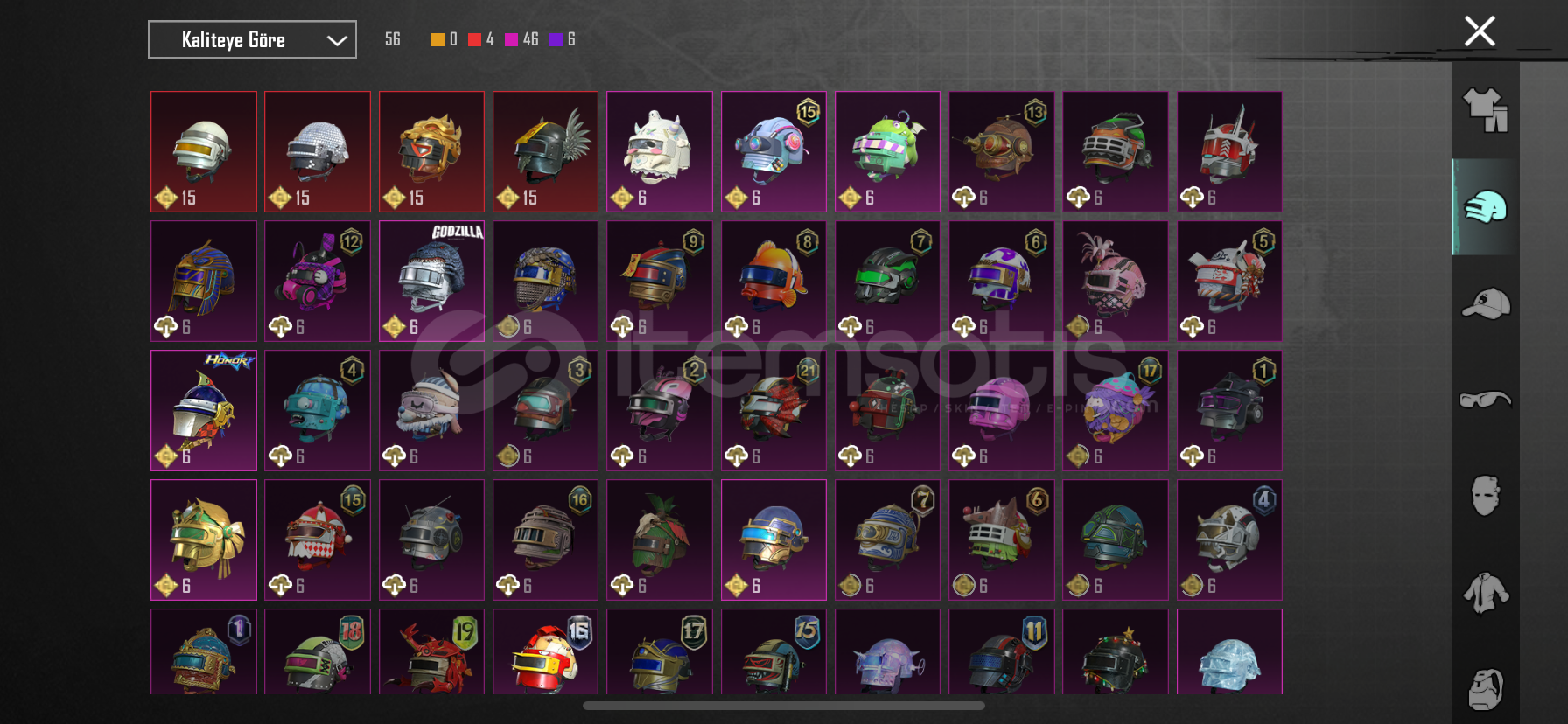Open the face mask category icon
The image size is (1568, 724).
[1486, 496]
